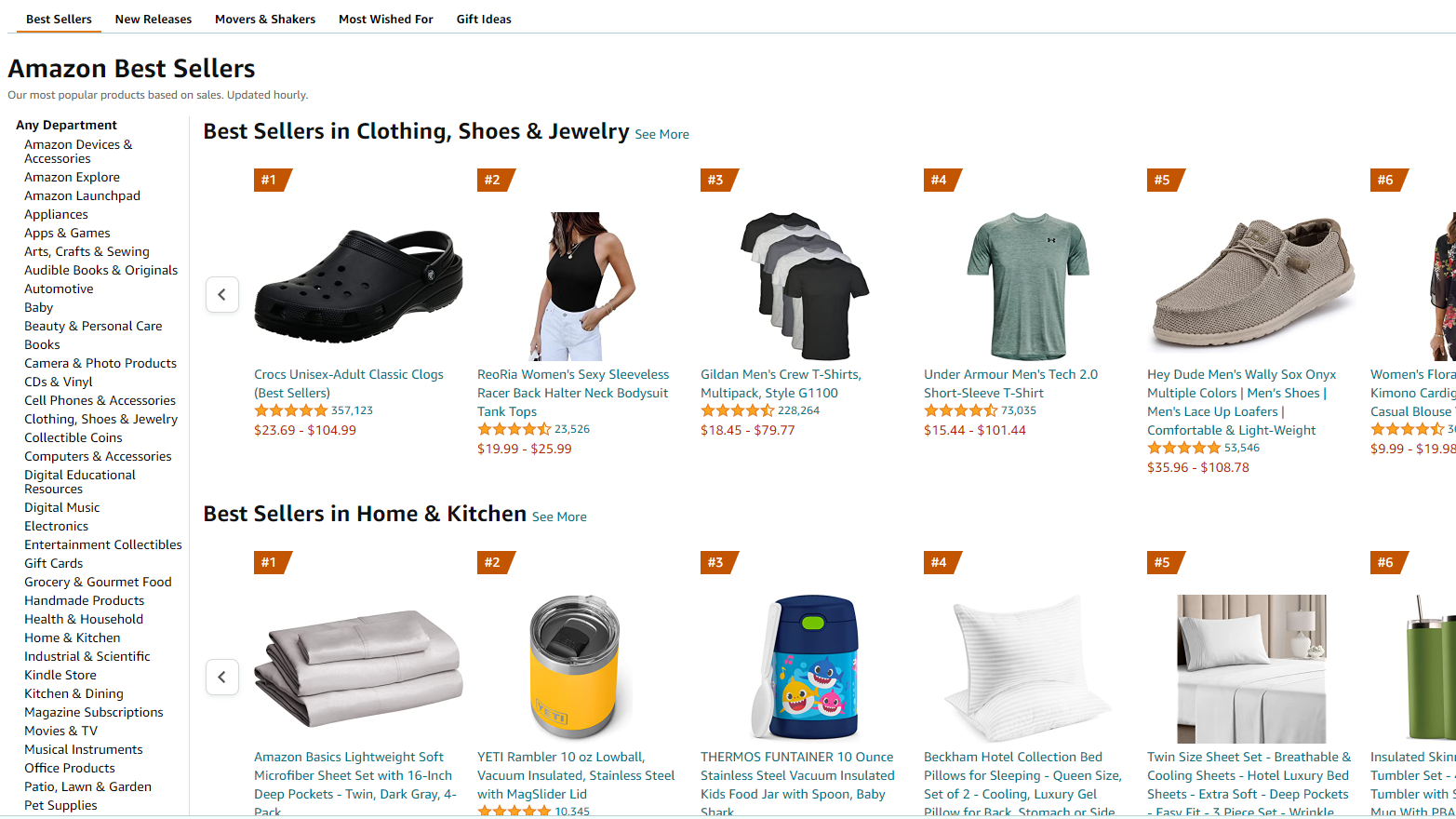
Task: Select Pet Supplies department
Action: pos(60,805)
